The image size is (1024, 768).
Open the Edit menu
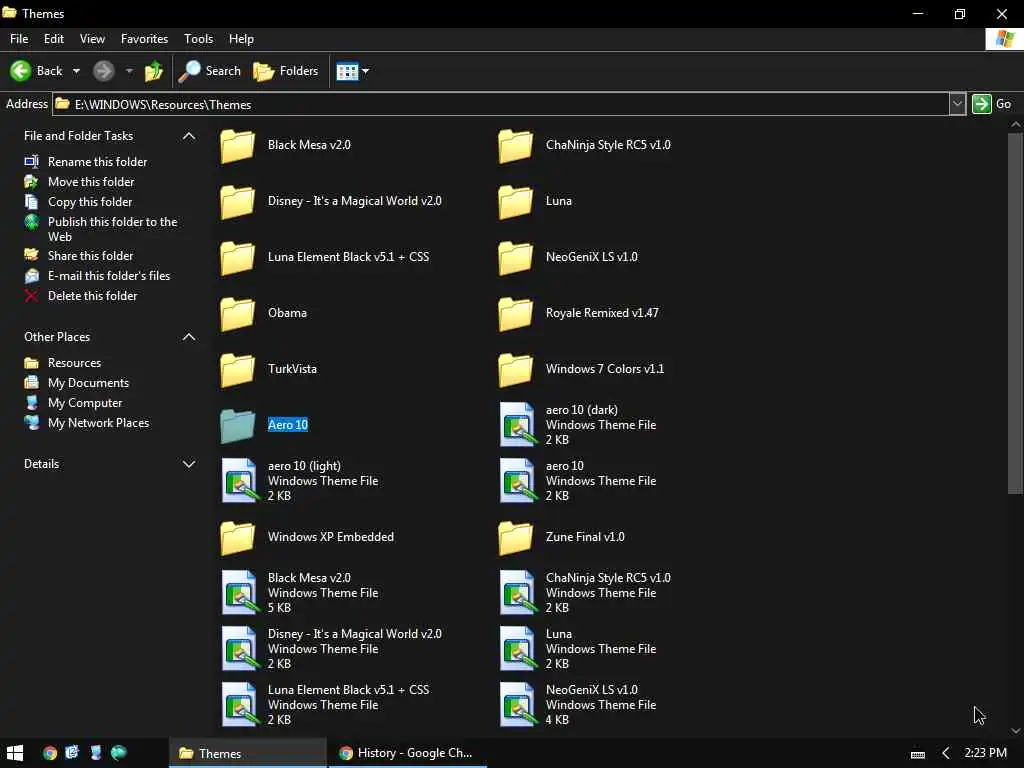(x=54, y=39)
